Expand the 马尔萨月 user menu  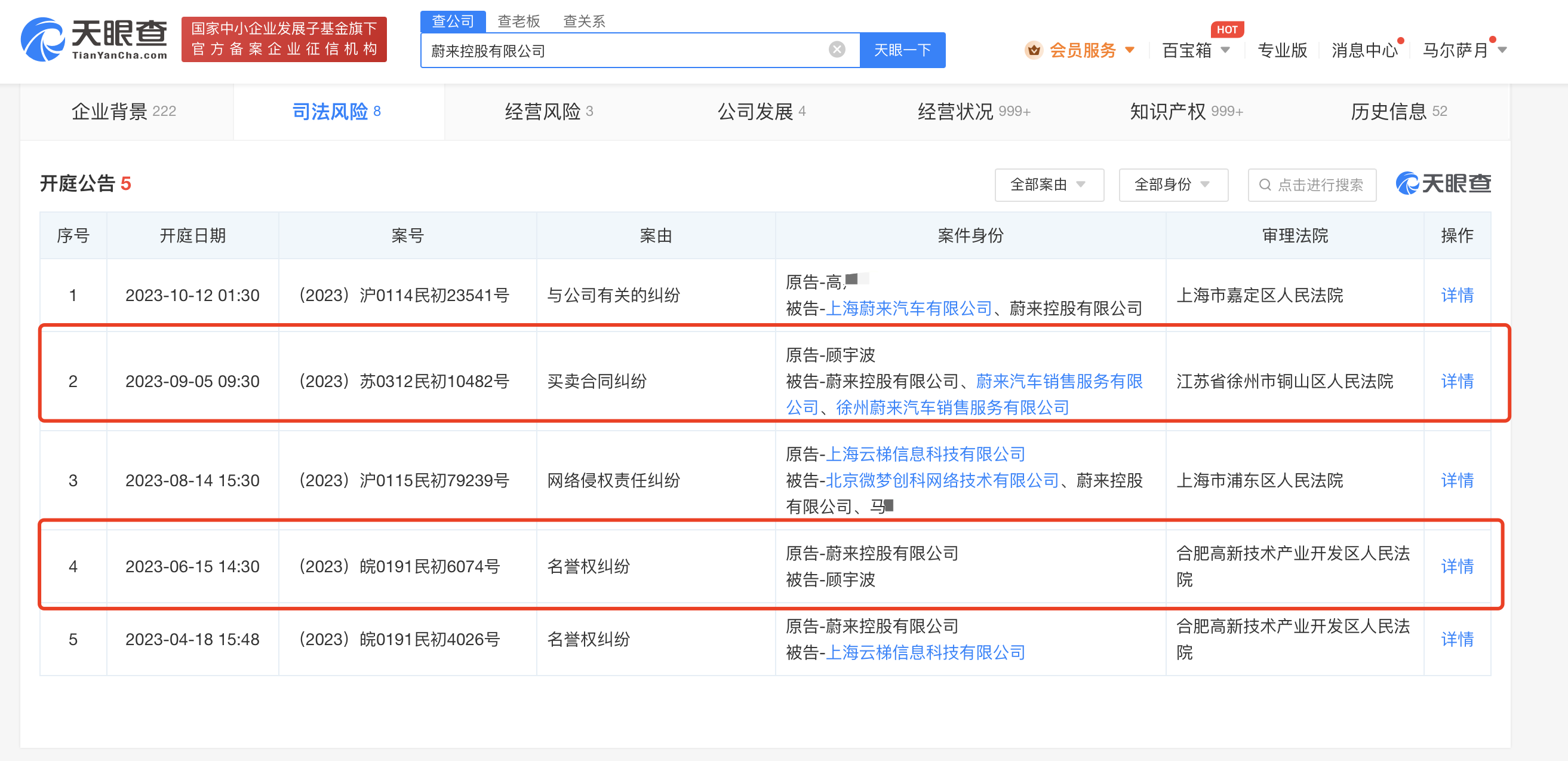click(x=1464, y=50)
